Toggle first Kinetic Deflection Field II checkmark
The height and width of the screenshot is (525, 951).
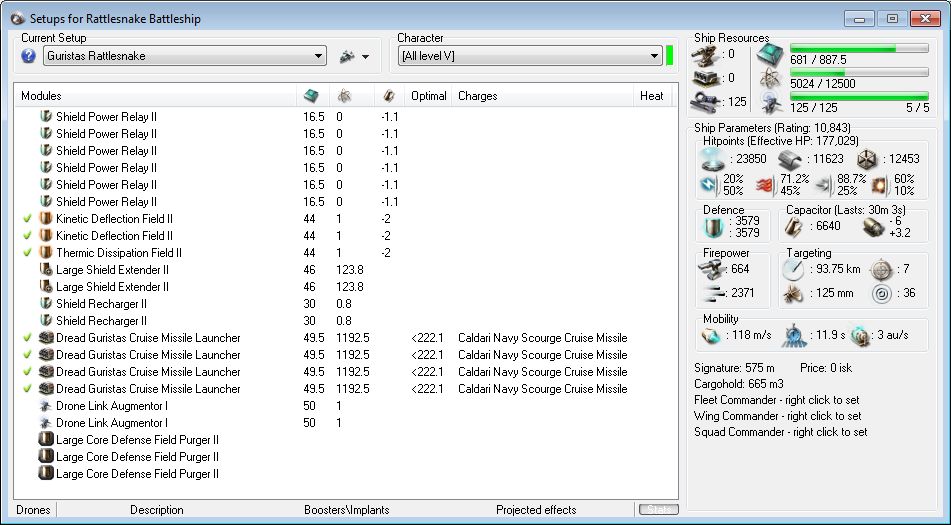coord(27,219)
